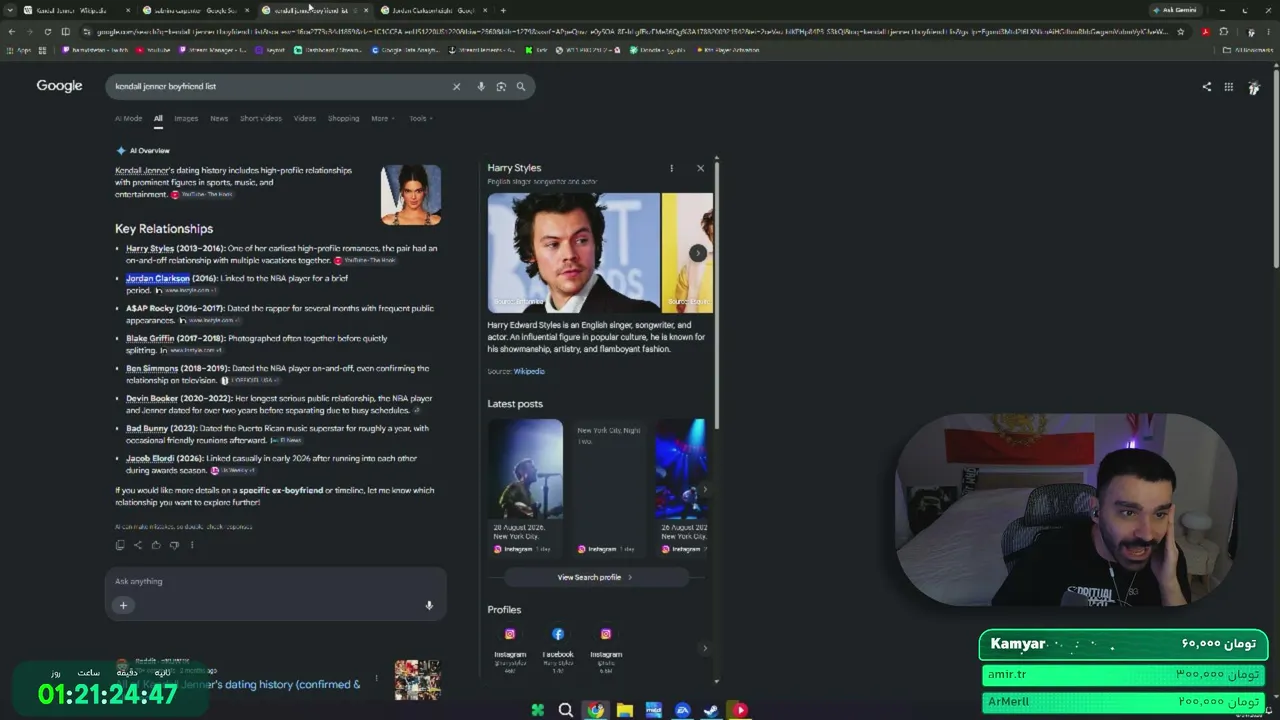This screenshot has height=720, width=1280.
Task: Give thumbs down to AI Overview
Action: click(174, 545)
